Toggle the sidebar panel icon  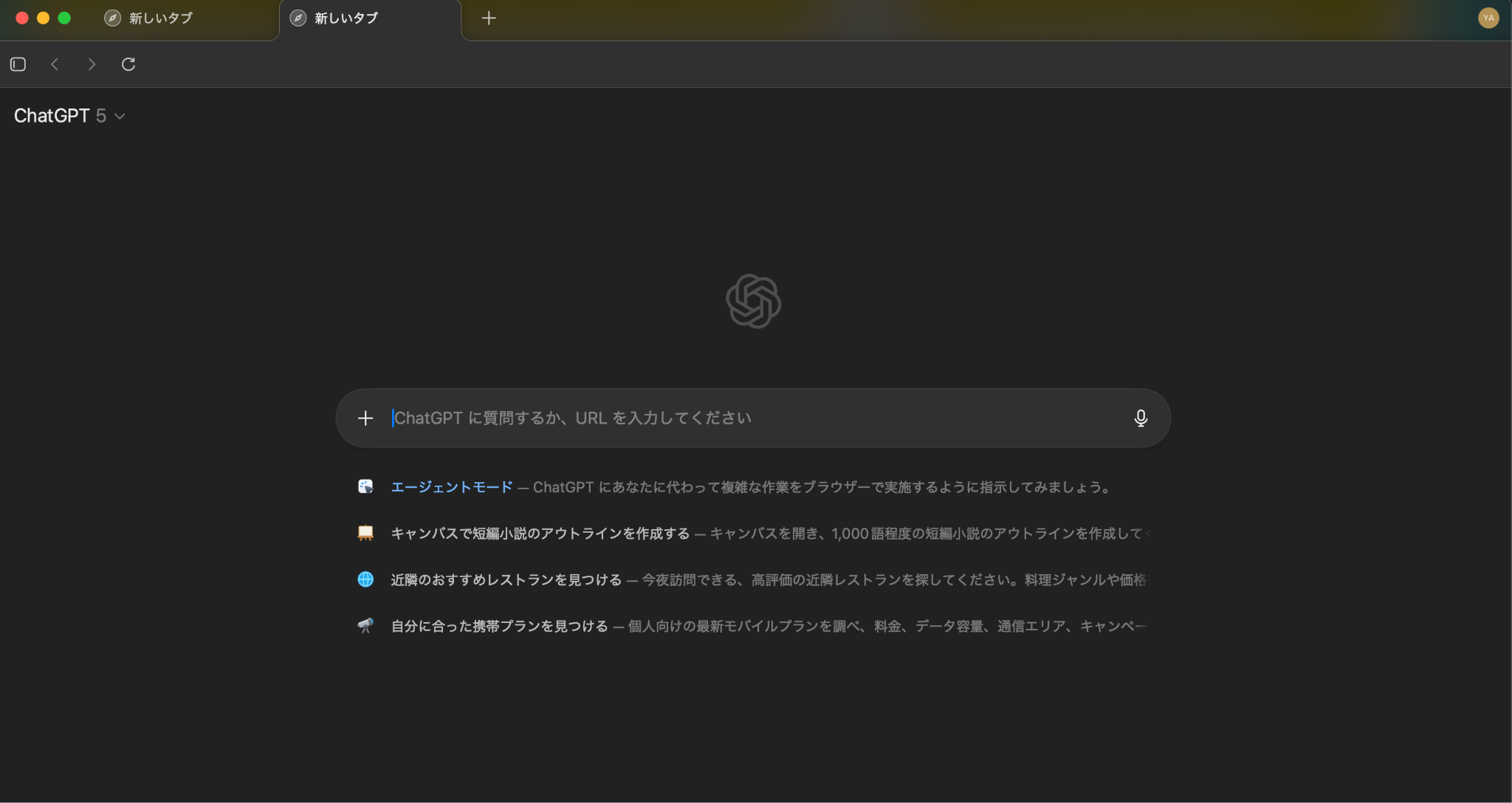coord(18,64)
